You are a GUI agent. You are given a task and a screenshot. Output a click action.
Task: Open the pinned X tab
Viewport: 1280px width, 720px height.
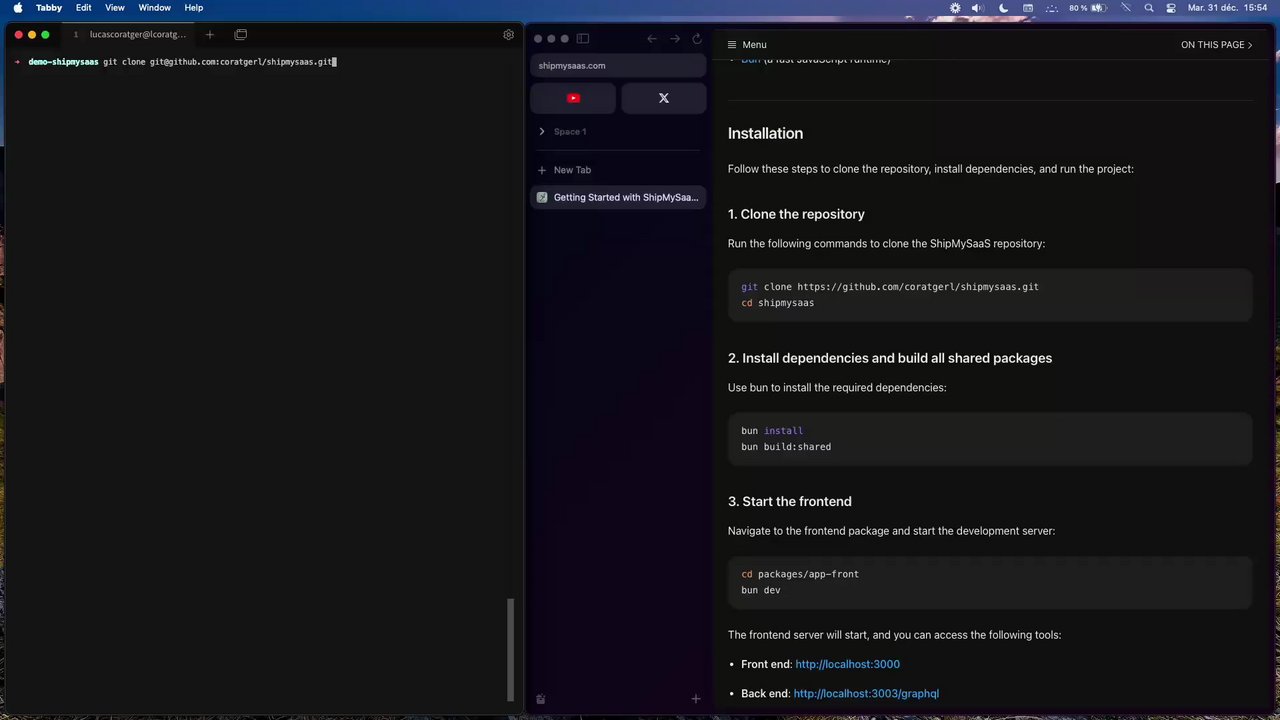(663, 98)
